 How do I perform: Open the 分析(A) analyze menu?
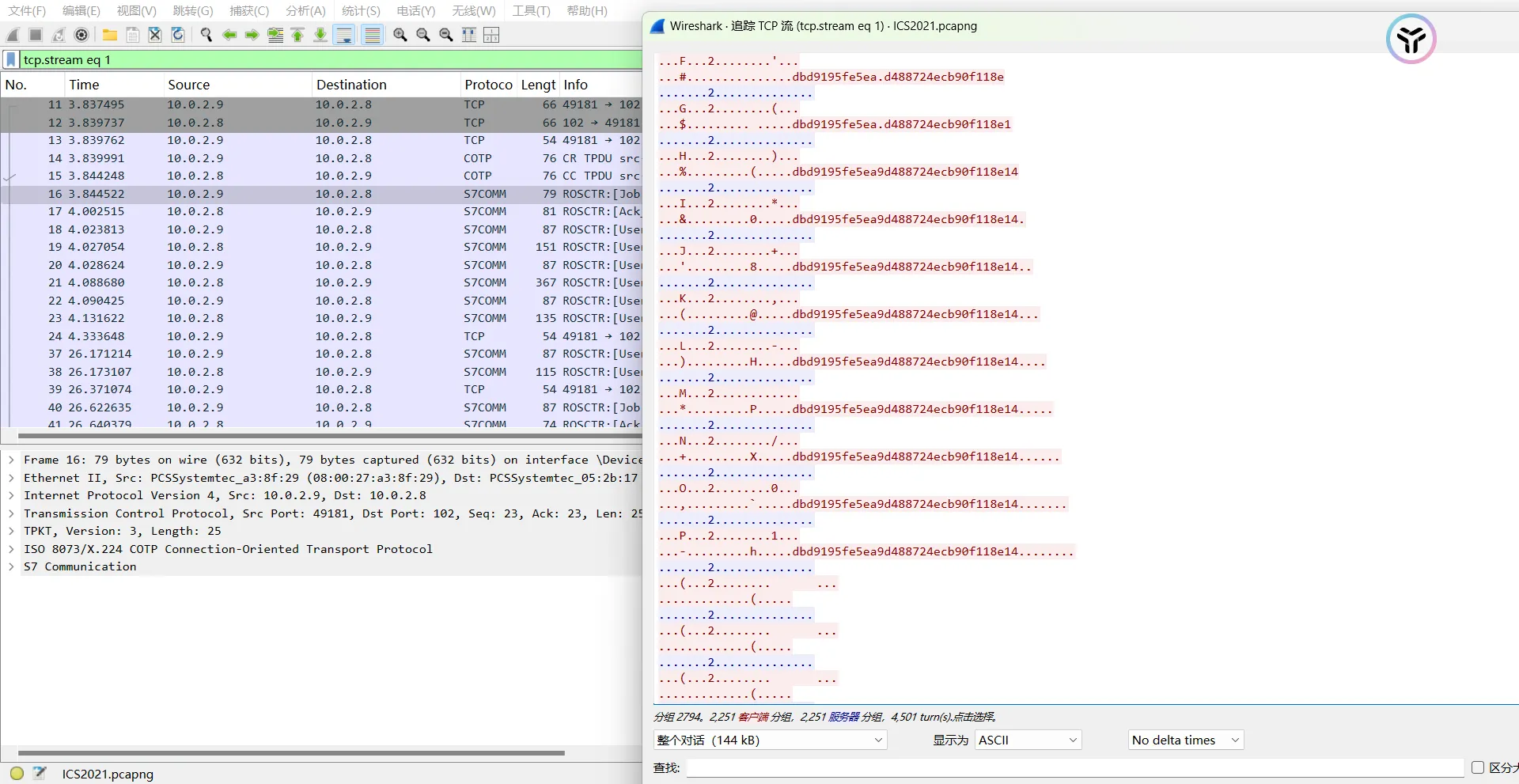[305, 11]
